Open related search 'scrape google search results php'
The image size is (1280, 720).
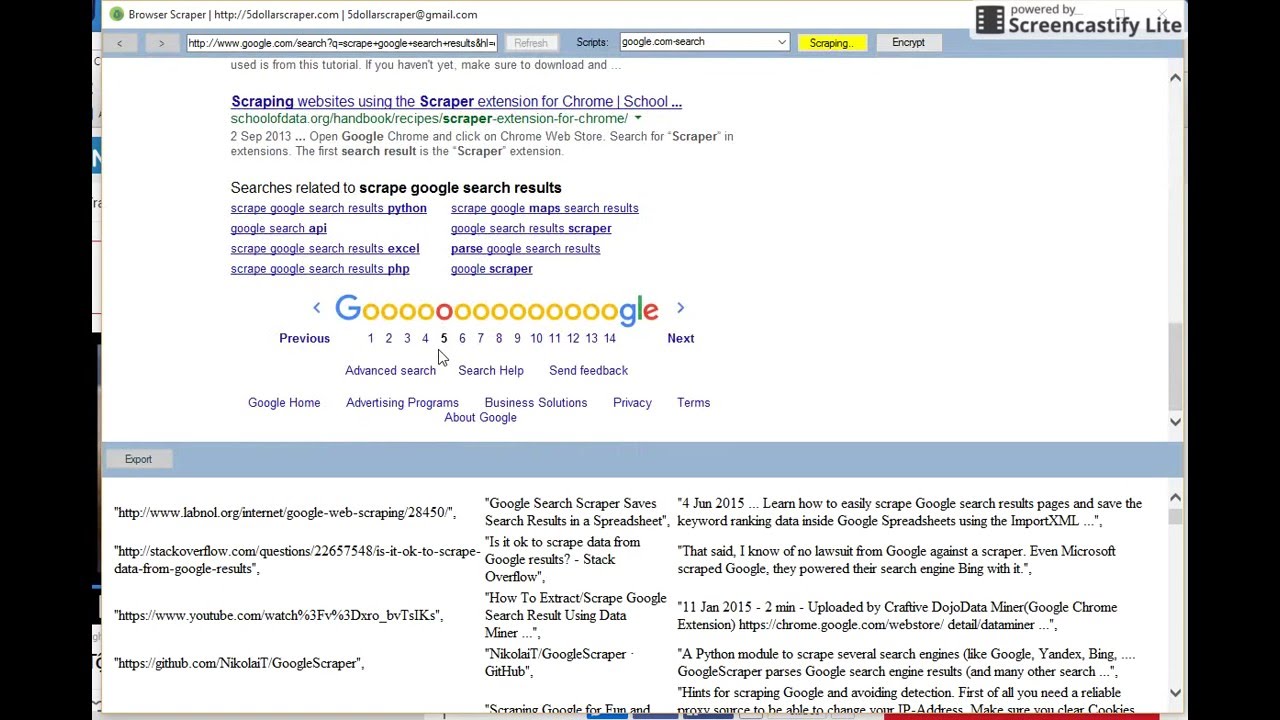(x=320, y=268)
